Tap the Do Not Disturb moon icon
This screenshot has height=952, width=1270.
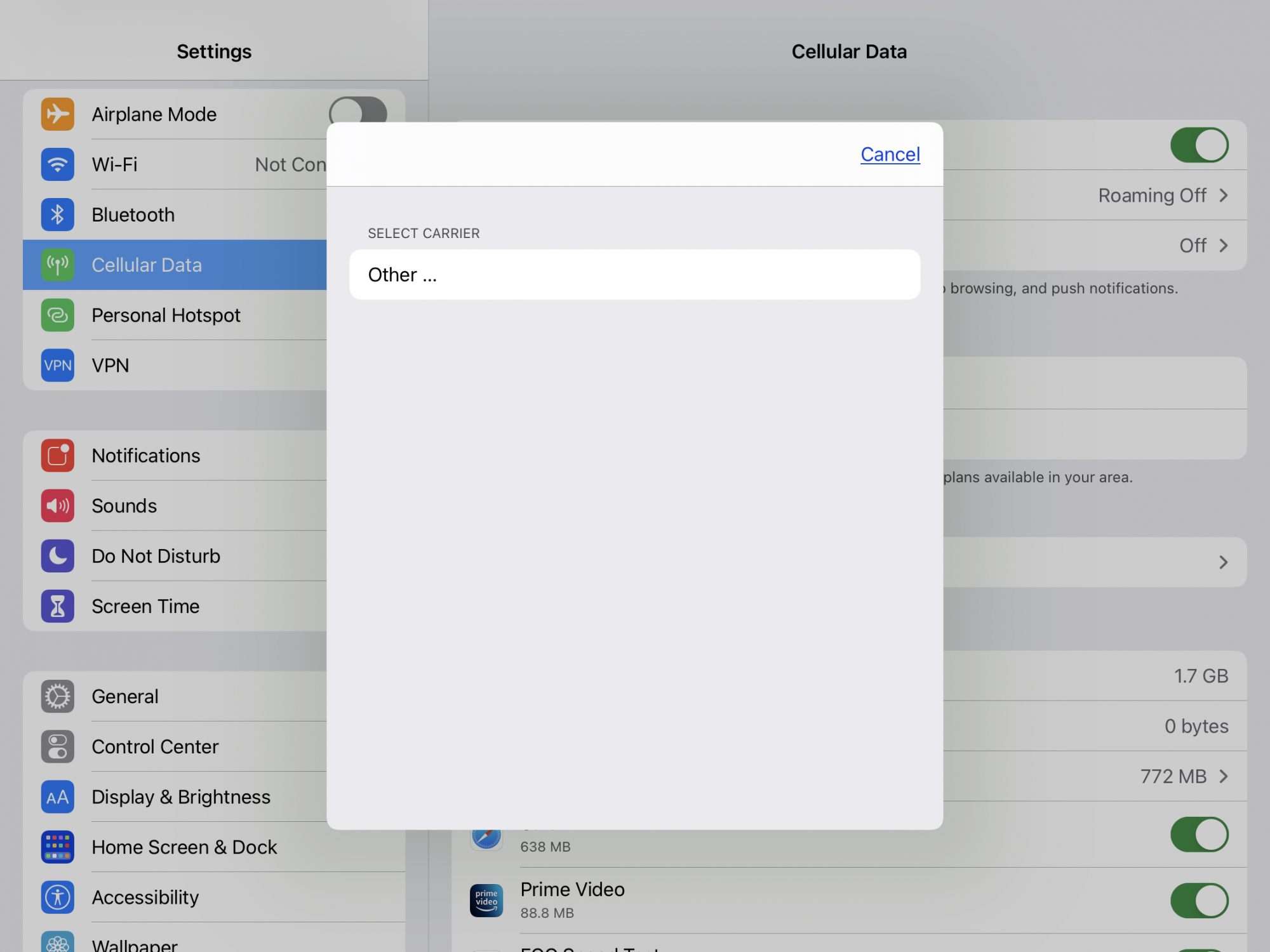coord(57,556)
